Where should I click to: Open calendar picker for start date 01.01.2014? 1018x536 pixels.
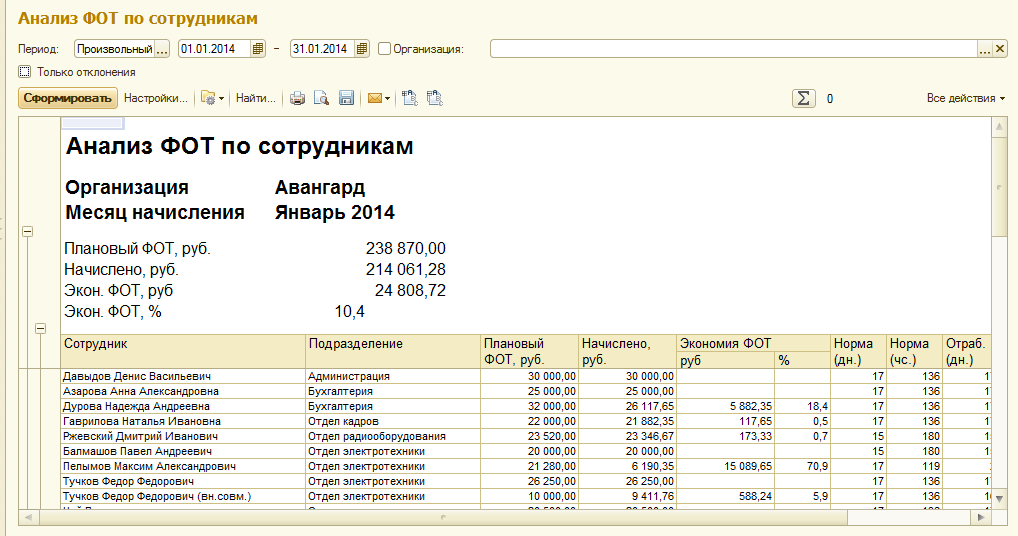pyautogui.click(x=258, y=48)
